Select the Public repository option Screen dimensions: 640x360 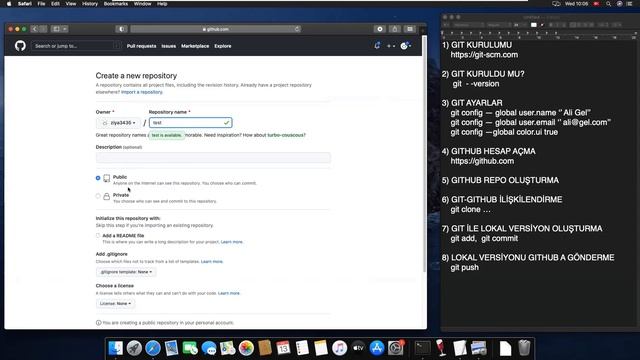98,178
